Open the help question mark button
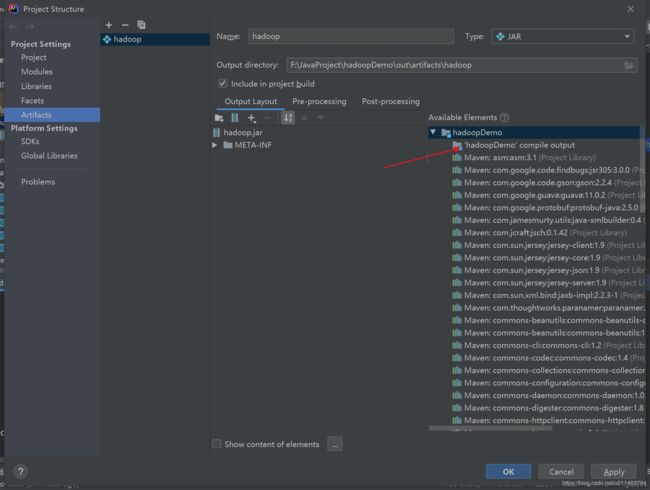The height and width of the screenshot is (490, 650). [x=20, y=471]
